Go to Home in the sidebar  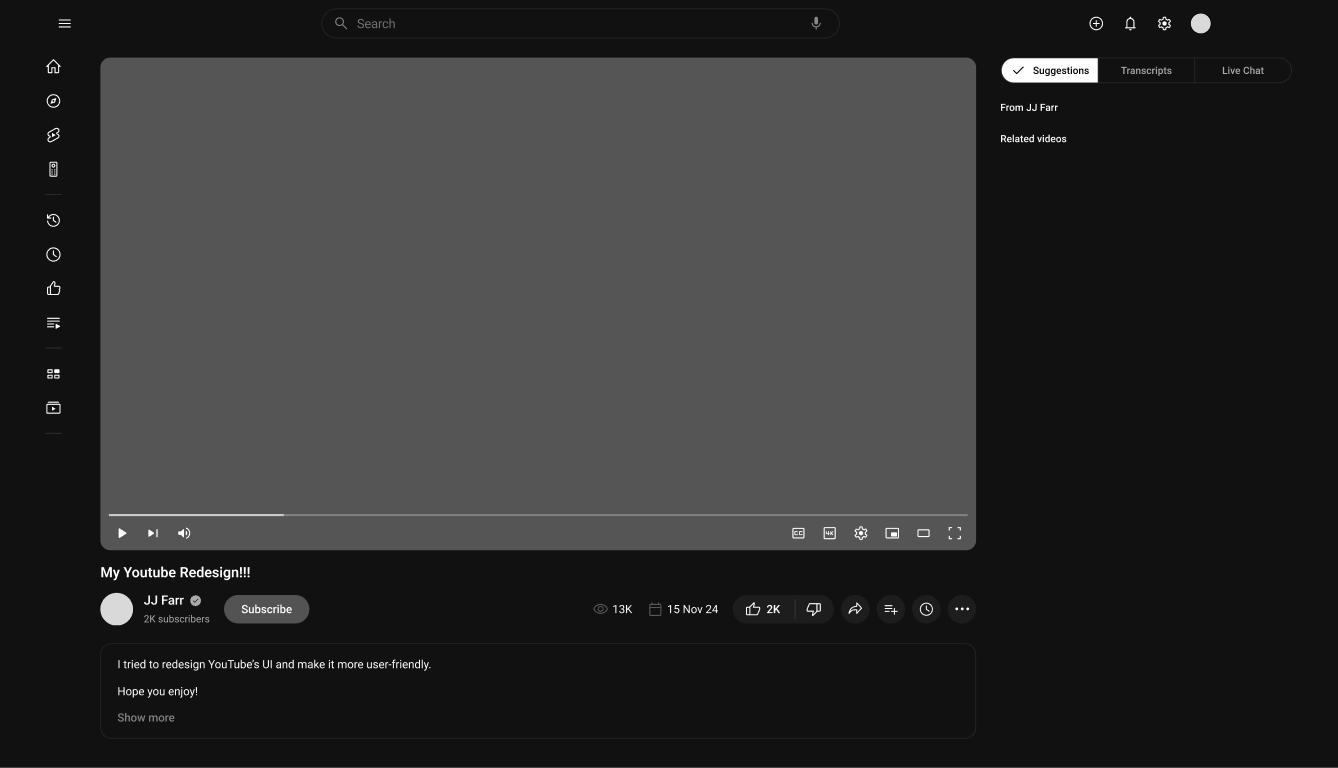(x=54, y=67)
